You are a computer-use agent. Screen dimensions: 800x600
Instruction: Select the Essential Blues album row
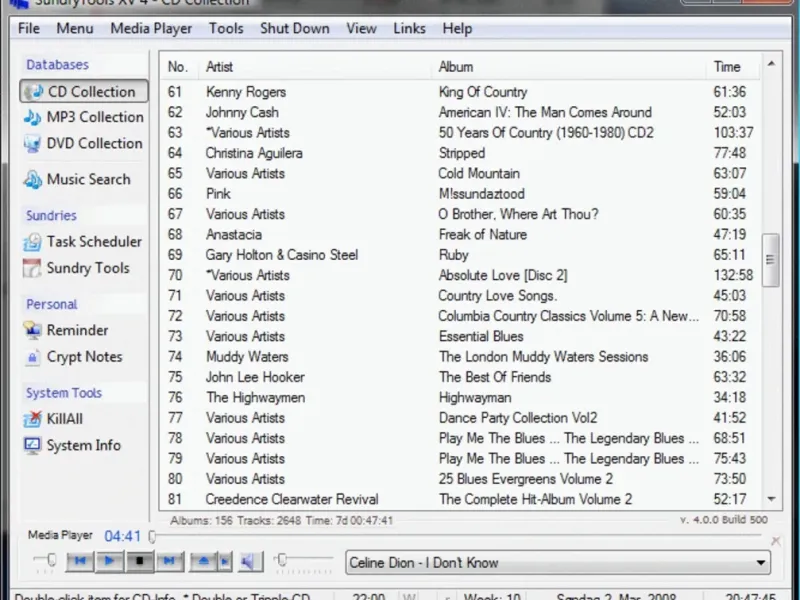[x=460, y=337]
